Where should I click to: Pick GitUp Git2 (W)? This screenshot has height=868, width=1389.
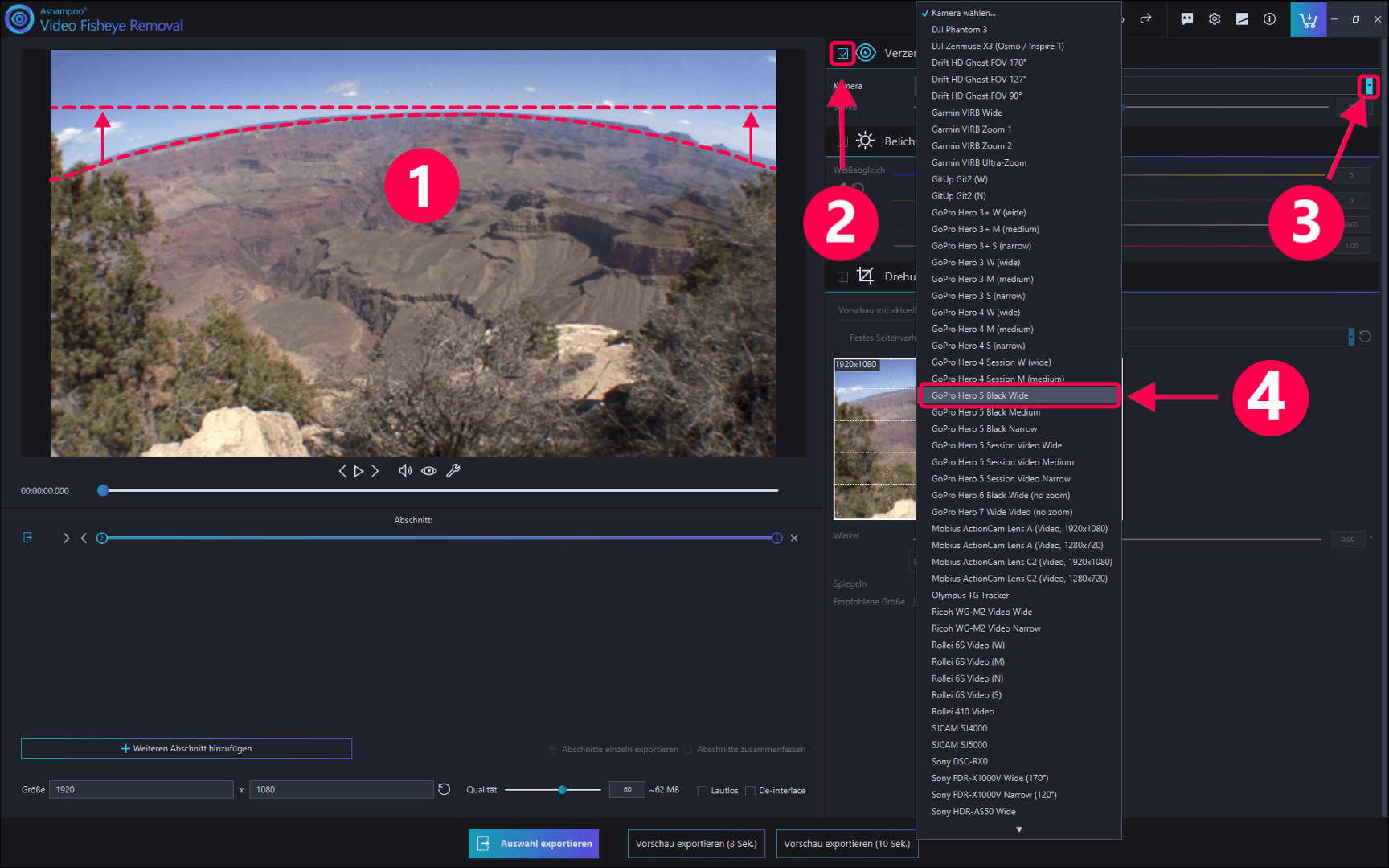1019,179
